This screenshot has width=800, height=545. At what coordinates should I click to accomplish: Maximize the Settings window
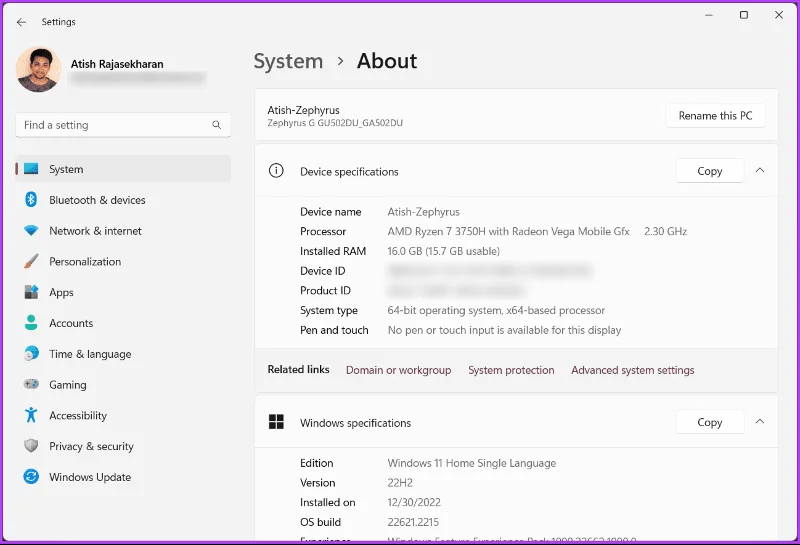[744, 15]
